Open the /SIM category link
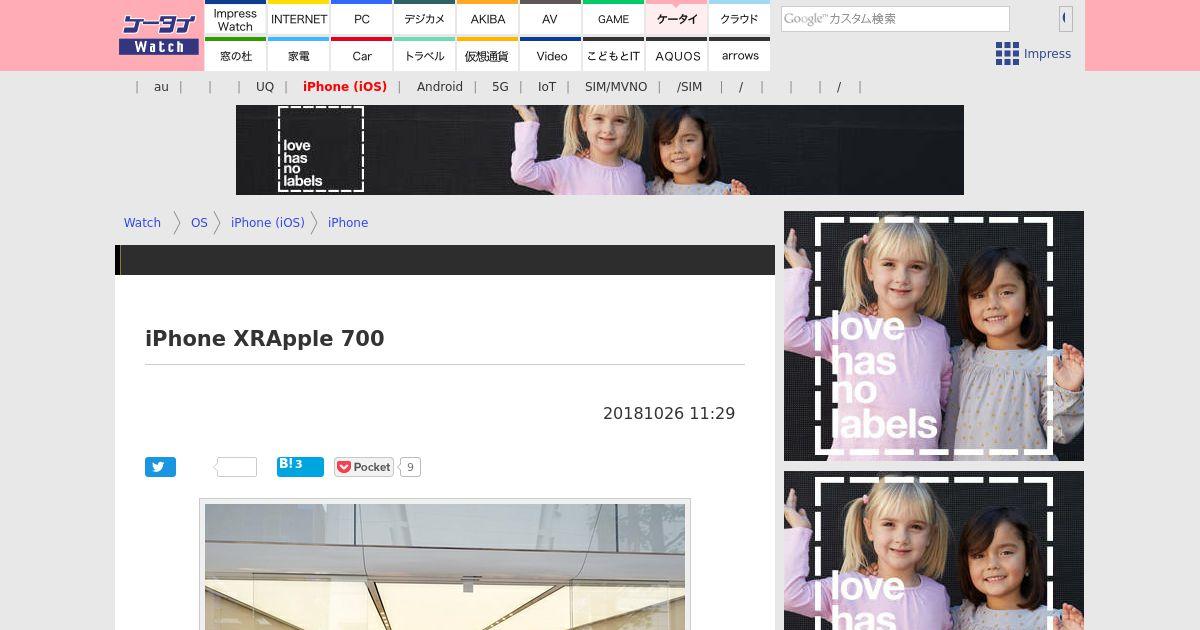1200x630 pixels. [690, 87]
